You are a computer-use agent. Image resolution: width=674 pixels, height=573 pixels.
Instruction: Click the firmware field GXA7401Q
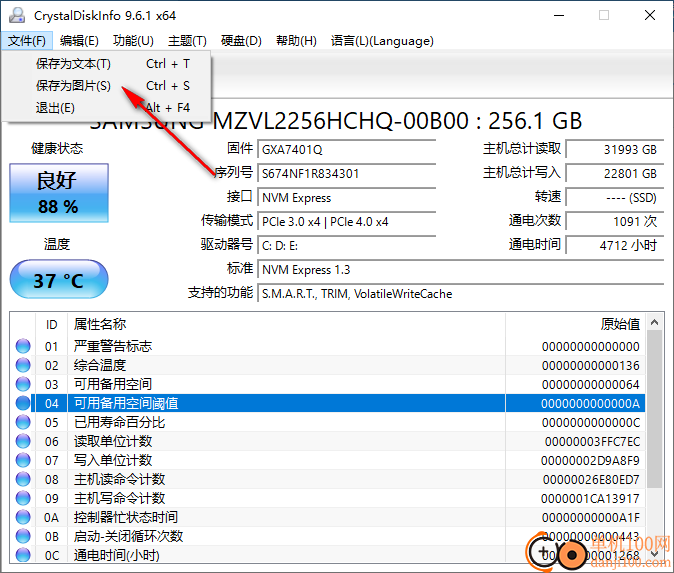click(x=346, y=150)
